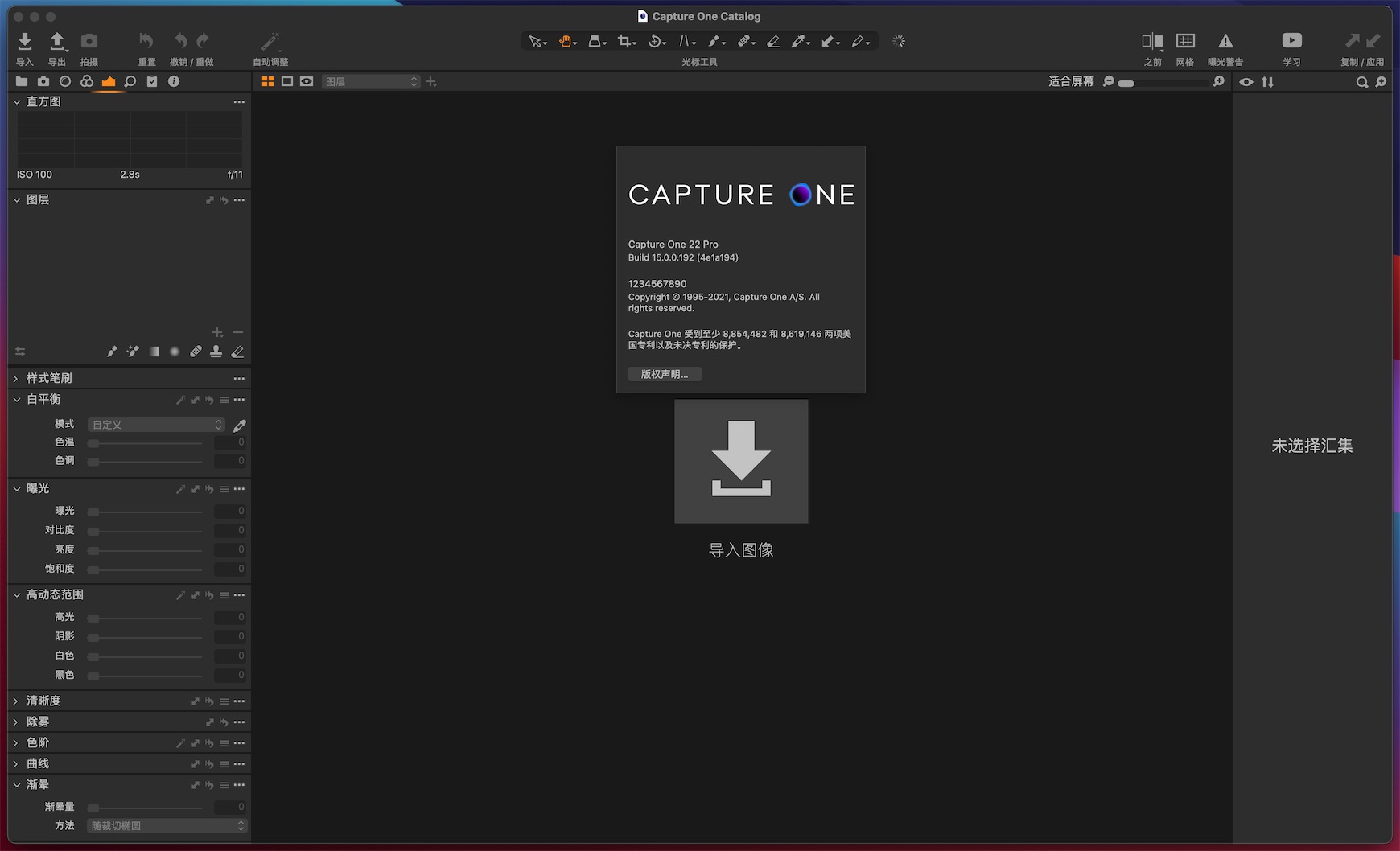Click the 导入 import icon in toolbar
The width and height of the screenshot is (1400, 851).
[25, 41]
